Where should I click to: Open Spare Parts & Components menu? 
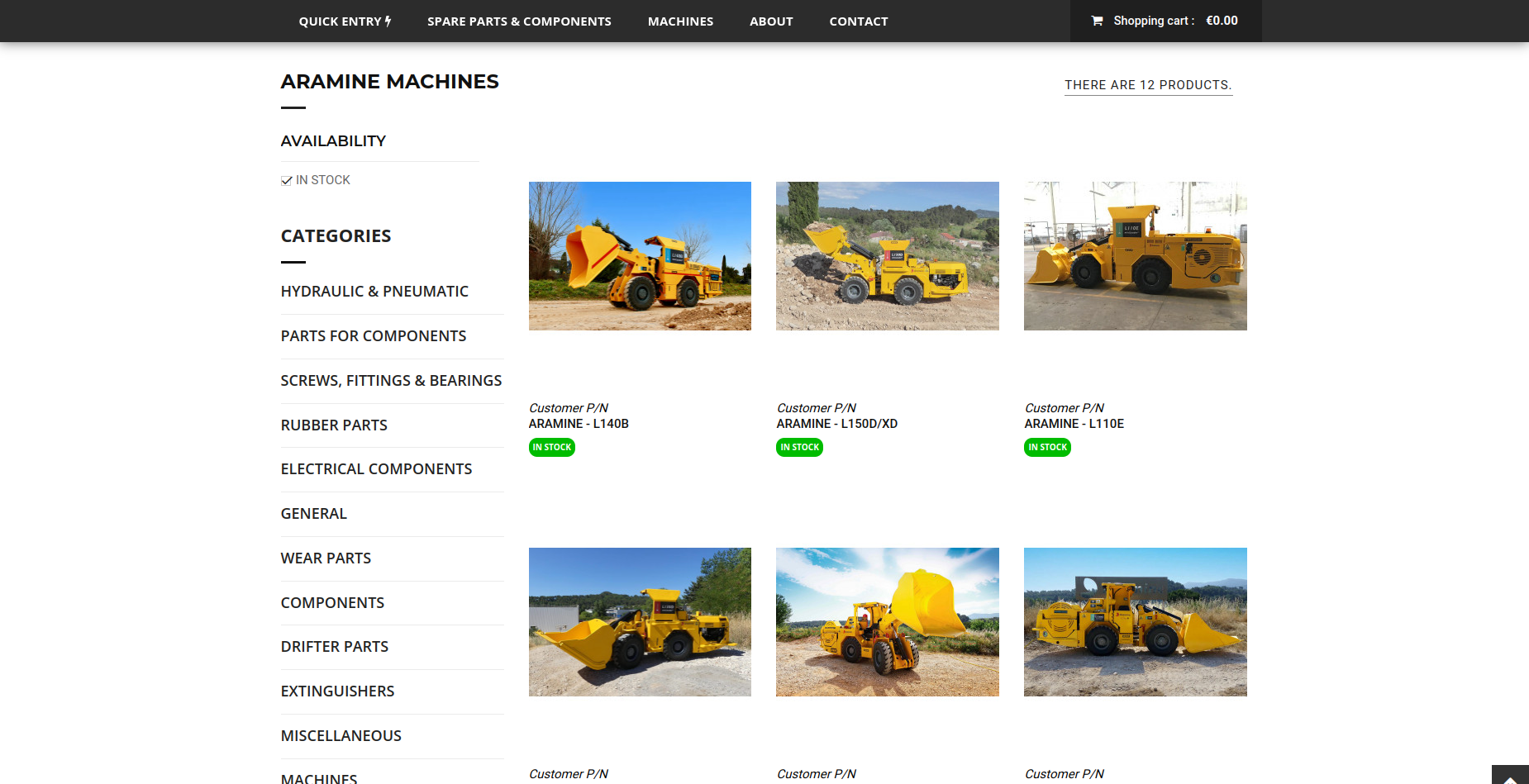(x=519, y=21)
